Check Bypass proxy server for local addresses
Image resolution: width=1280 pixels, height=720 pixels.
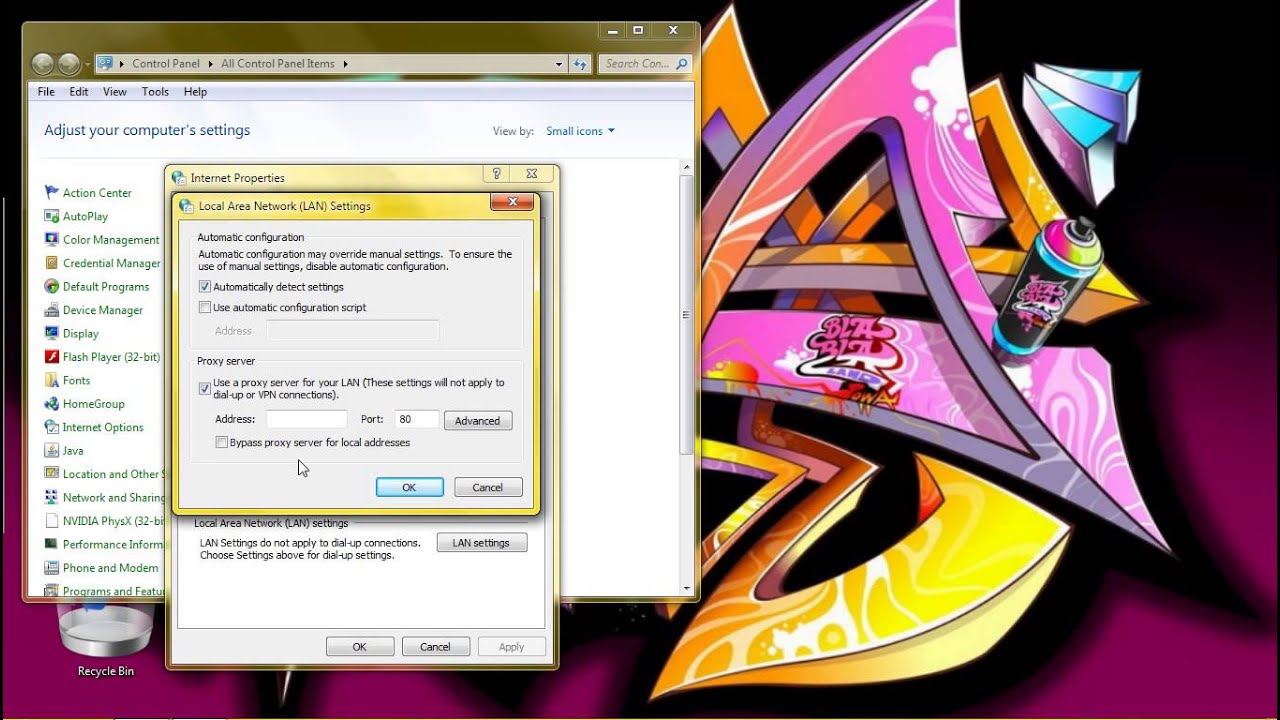point(222,442)
